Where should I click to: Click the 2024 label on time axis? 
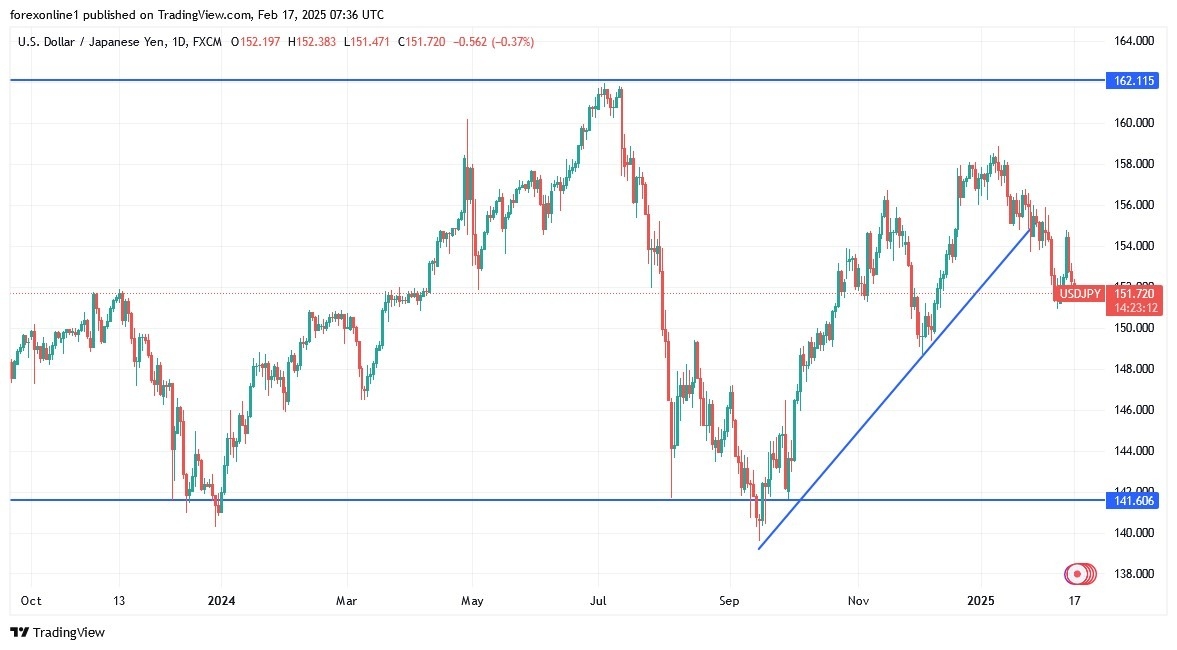click(x=220, y=601)
